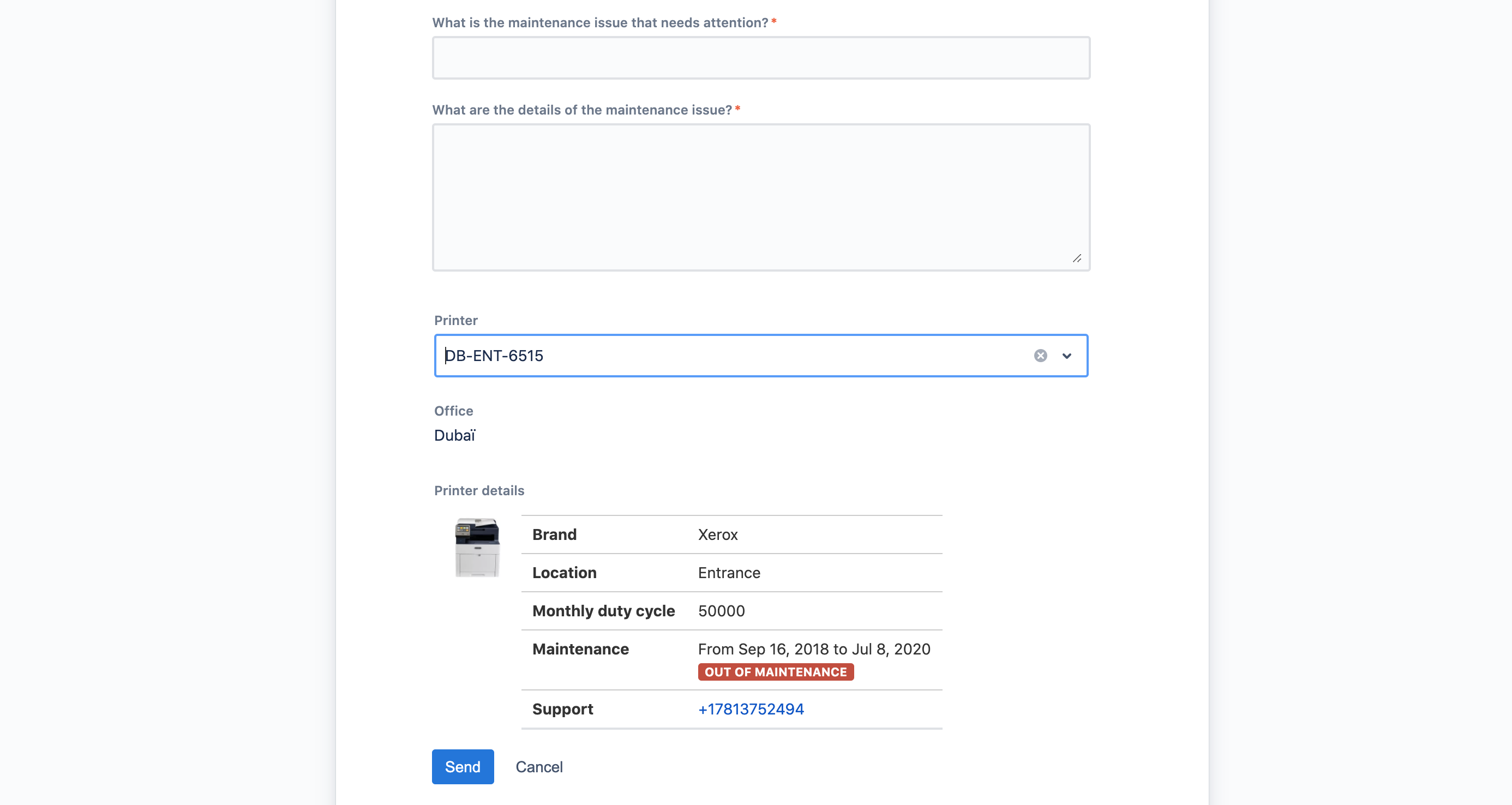1512x805 pixels.
Task: Focus the maintenance issue summary field
Action: 761,58
